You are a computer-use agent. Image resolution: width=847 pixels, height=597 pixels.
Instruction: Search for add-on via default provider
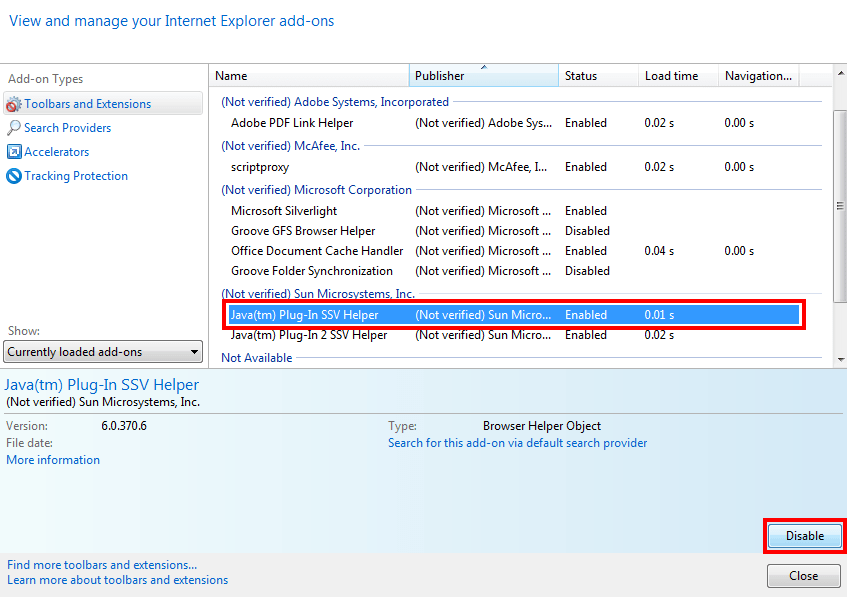(517, 443)
